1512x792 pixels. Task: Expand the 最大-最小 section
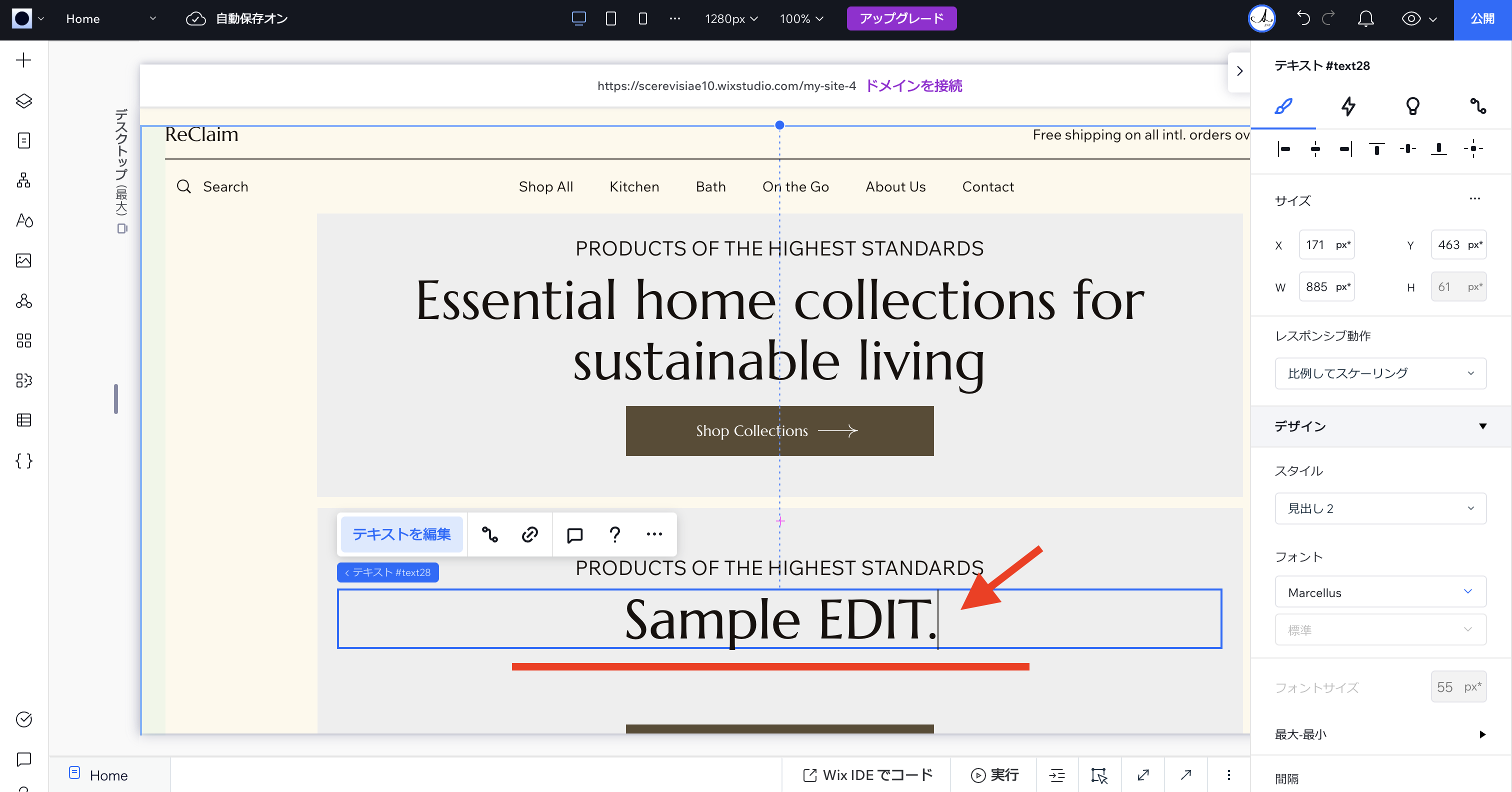(1482, 734)
